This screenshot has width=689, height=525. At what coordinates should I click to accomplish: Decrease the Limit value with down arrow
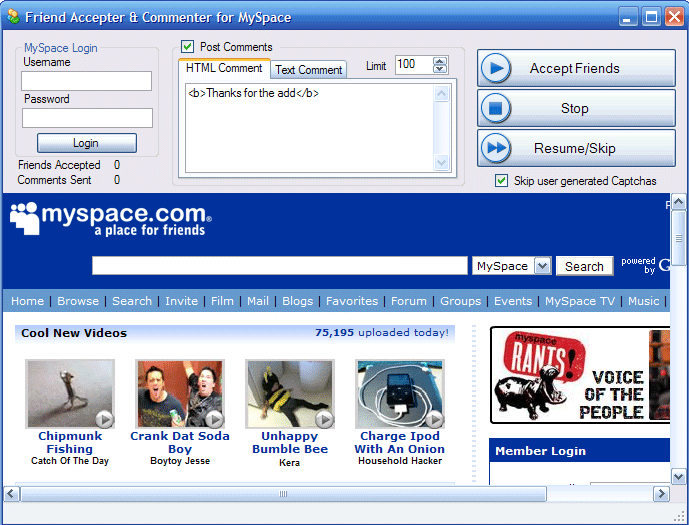point(440,69)
